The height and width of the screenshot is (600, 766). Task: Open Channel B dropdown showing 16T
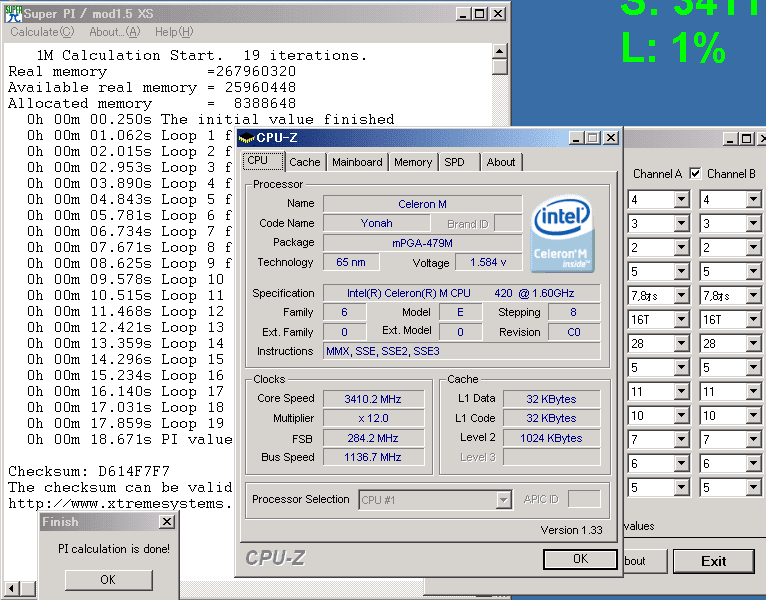click(x=753, y=320)
